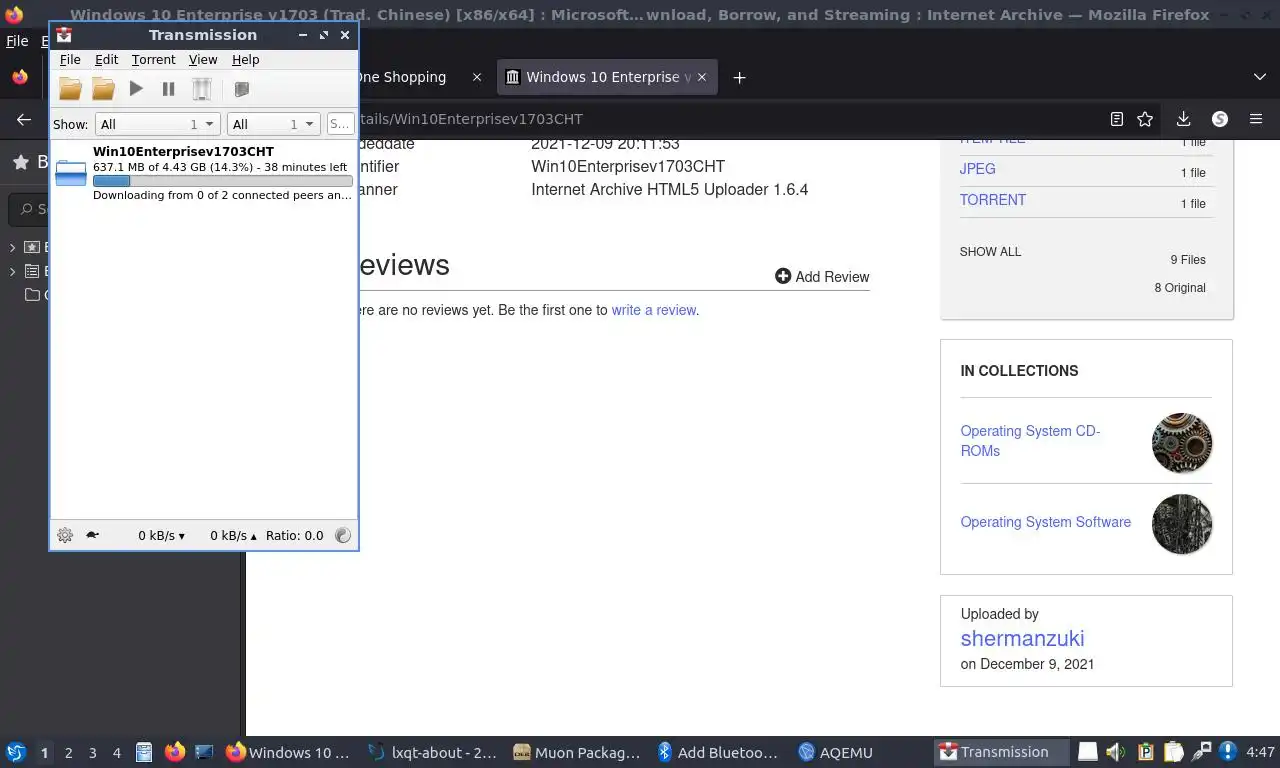This screenshot has height=768, width=1280.
Task: Click the Add Review button
Action: coord(822,277)
